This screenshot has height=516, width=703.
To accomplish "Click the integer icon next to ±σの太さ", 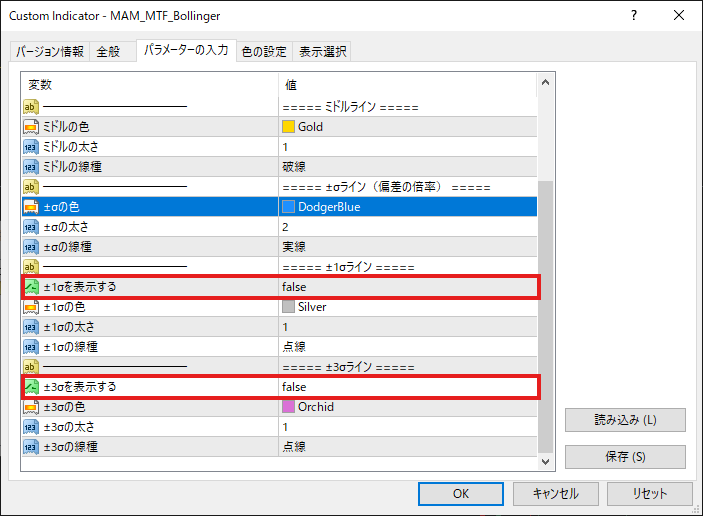I will point(30,227).
